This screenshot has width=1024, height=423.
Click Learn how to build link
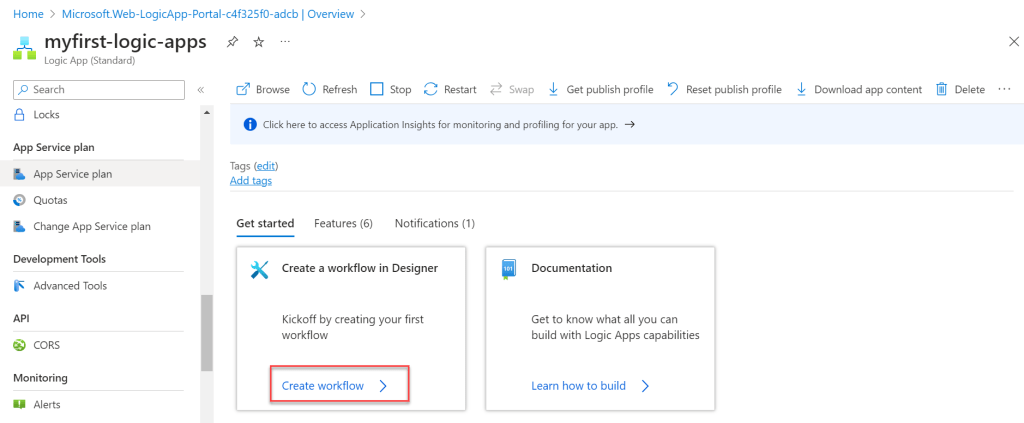click(579, 386)
